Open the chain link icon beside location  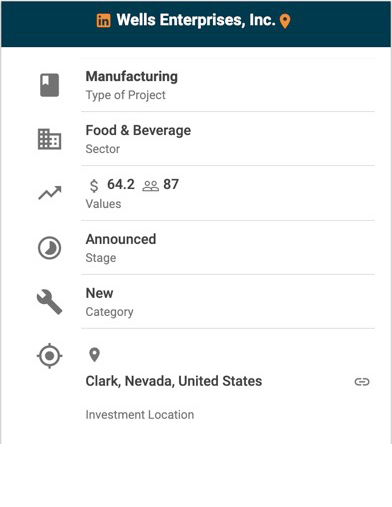[x=362, y=382]
